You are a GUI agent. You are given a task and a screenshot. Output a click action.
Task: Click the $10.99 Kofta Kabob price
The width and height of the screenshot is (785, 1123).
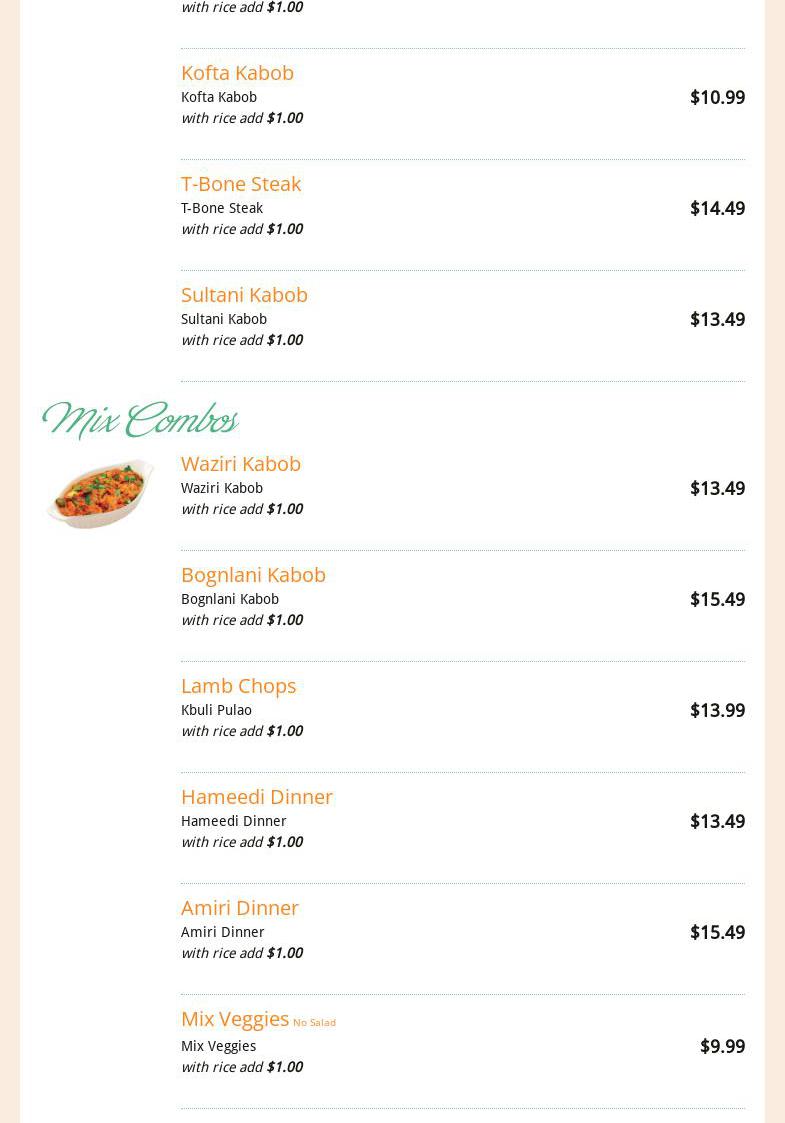click(x=716, y=98)
